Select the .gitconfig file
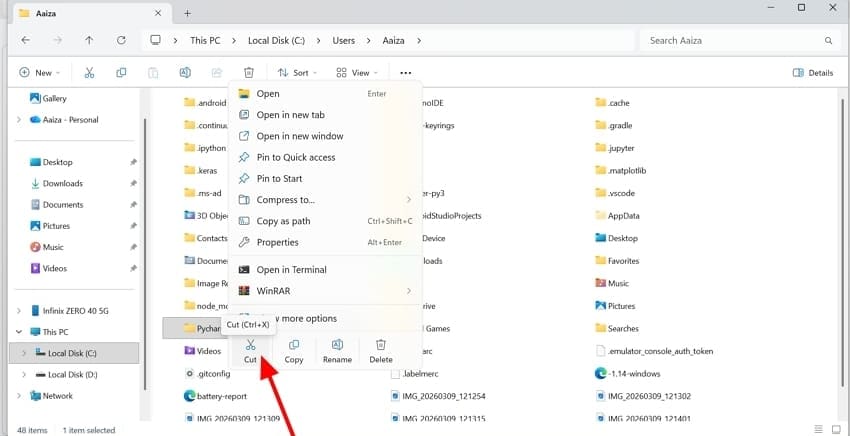Image resolution: width=850 pixels, height=436 pixels. [208, 374]
